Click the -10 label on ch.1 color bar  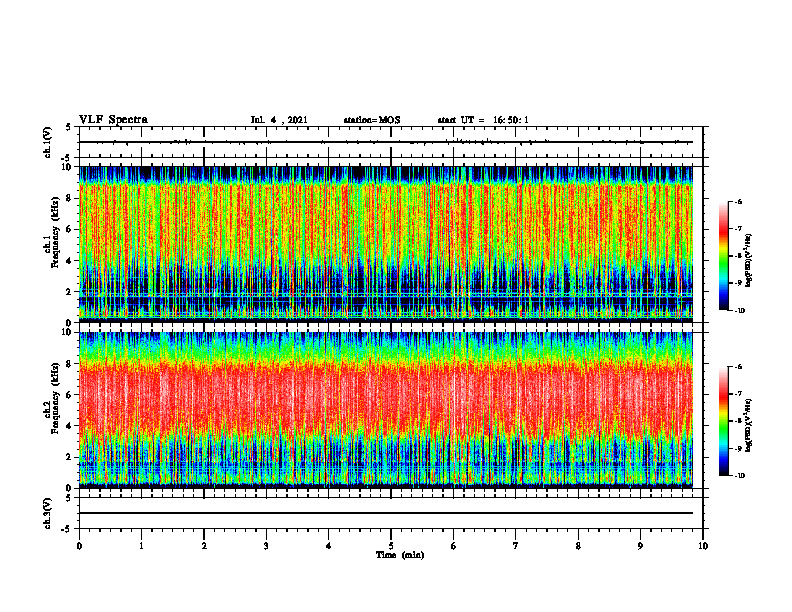(x=740, y=311)
